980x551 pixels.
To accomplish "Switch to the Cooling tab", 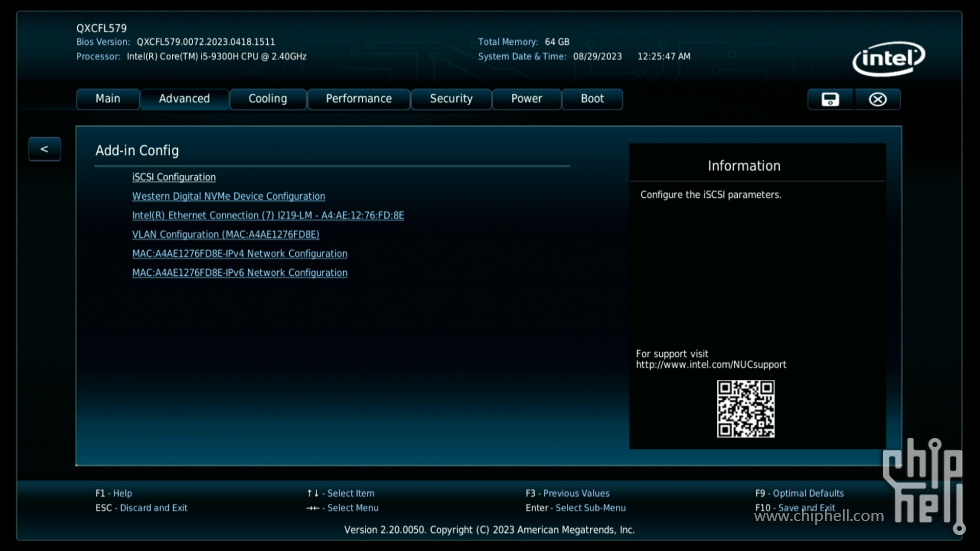I will tap(268, 99).
